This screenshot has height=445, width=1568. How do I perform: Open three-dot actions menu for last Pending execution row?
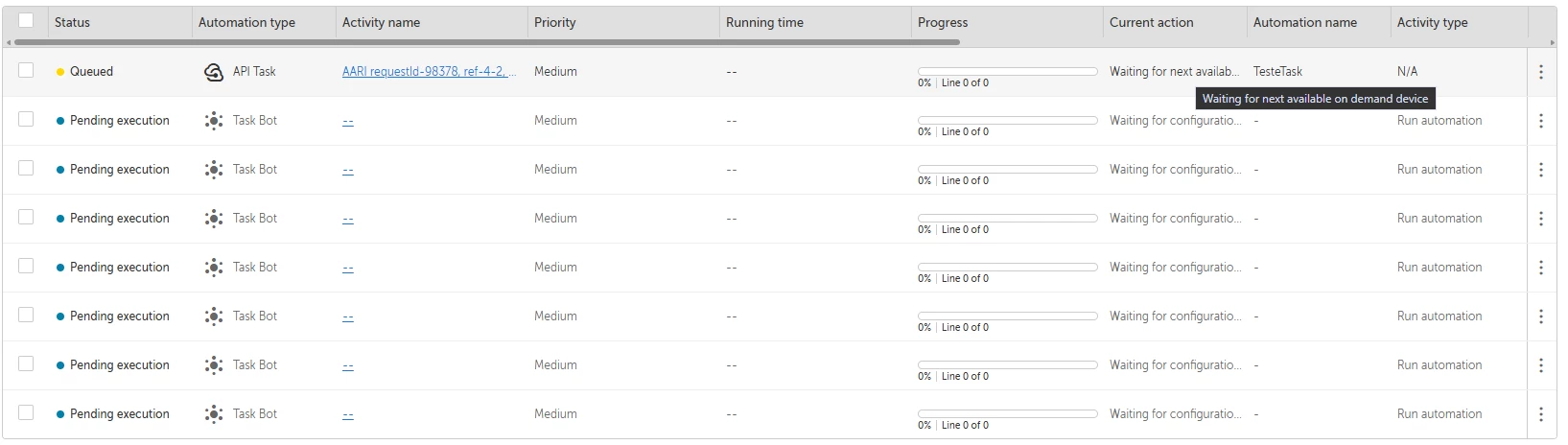coord(1540,414)
